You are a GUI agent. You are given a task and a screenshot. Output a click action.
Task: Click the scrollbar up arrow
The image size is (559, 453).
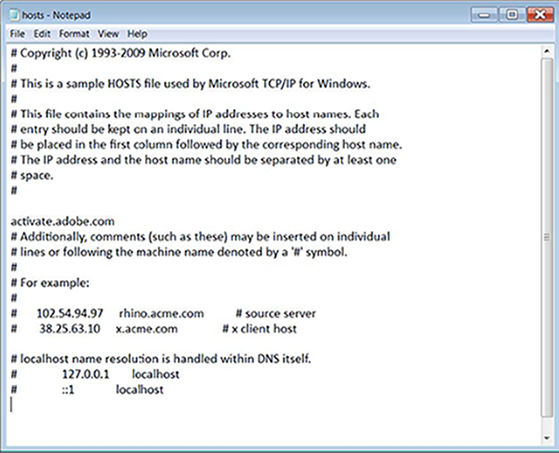click(547, 51)
